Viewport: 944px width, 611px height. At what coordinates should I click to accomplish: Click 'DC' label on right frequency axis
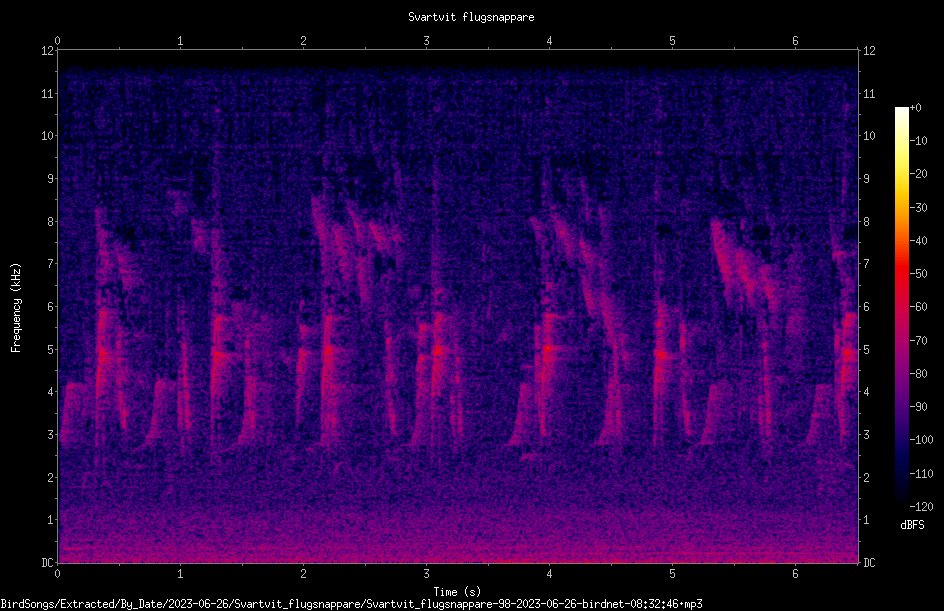pyautogui.click(x=869, y=563)
